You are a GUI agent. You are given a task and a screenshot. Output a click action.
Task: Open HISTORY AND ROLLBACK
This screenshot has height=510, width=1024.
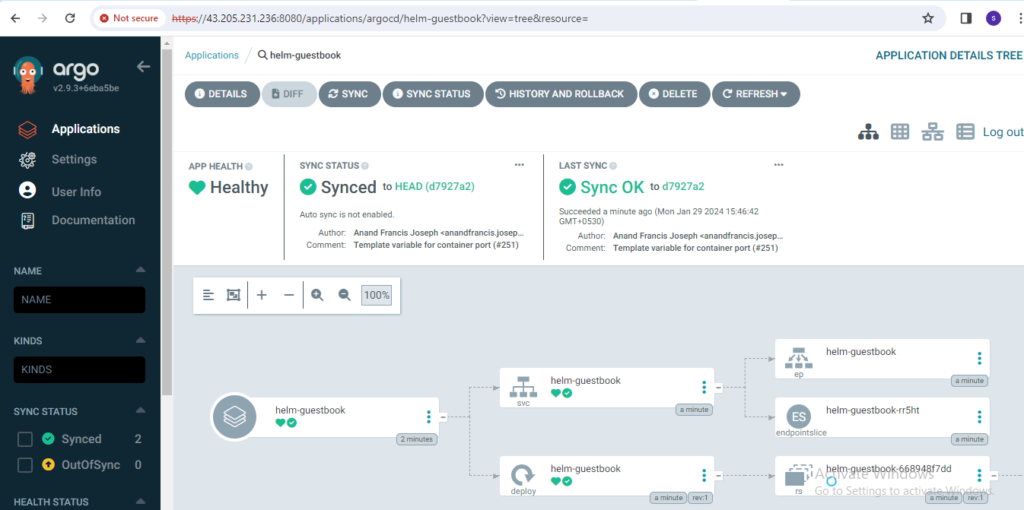pos(561,94)
